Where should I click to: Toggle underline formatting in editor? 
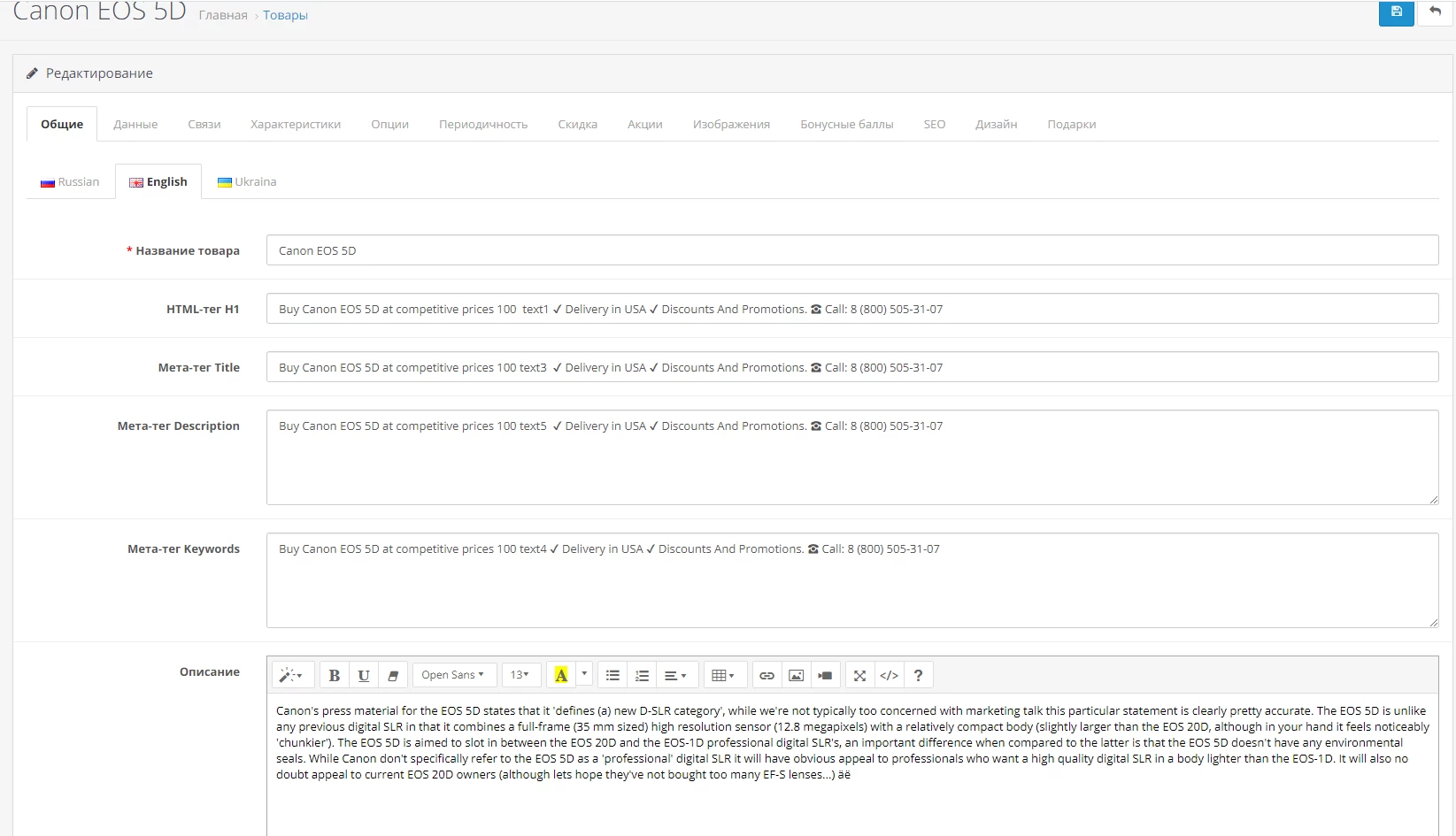pyautogui.click(x=364, y=675)
